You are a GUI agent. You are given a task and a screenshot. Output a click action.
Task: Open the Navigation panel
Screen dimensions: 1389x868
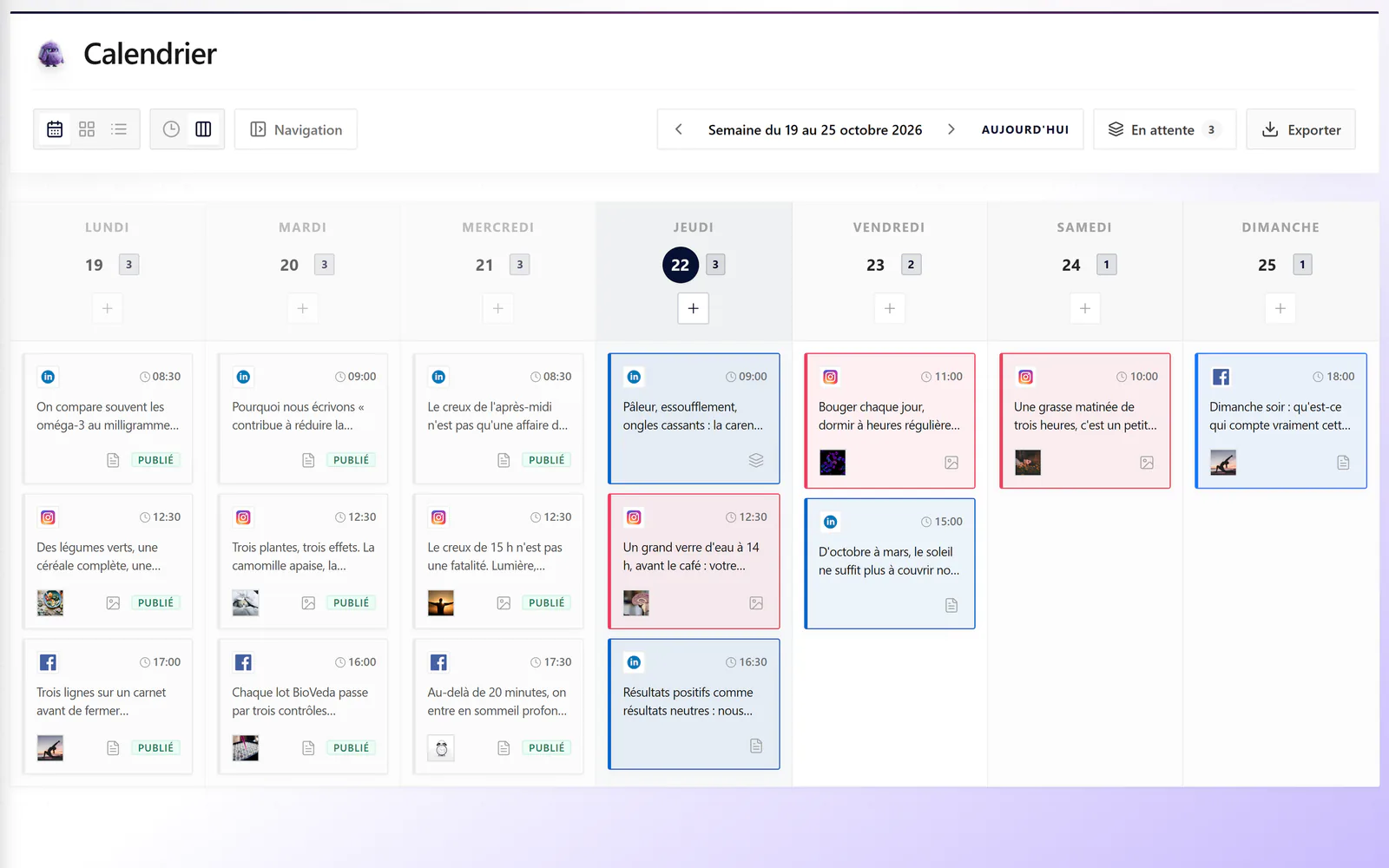[x=296, y=129]
